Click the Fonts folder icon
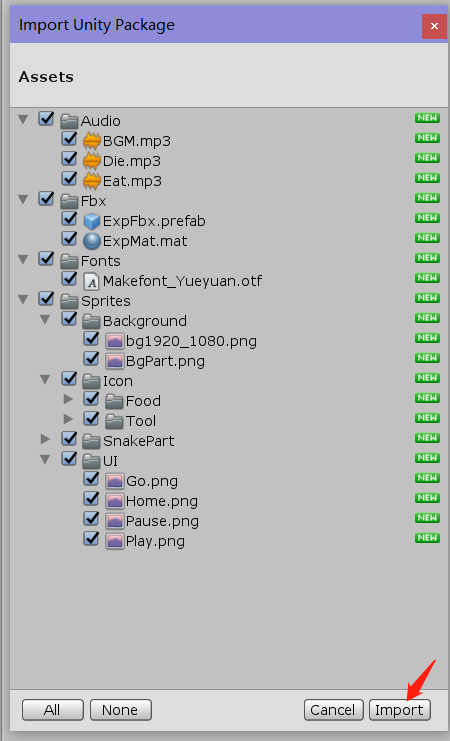Screen dimensions: 450x741 point(69,261)
